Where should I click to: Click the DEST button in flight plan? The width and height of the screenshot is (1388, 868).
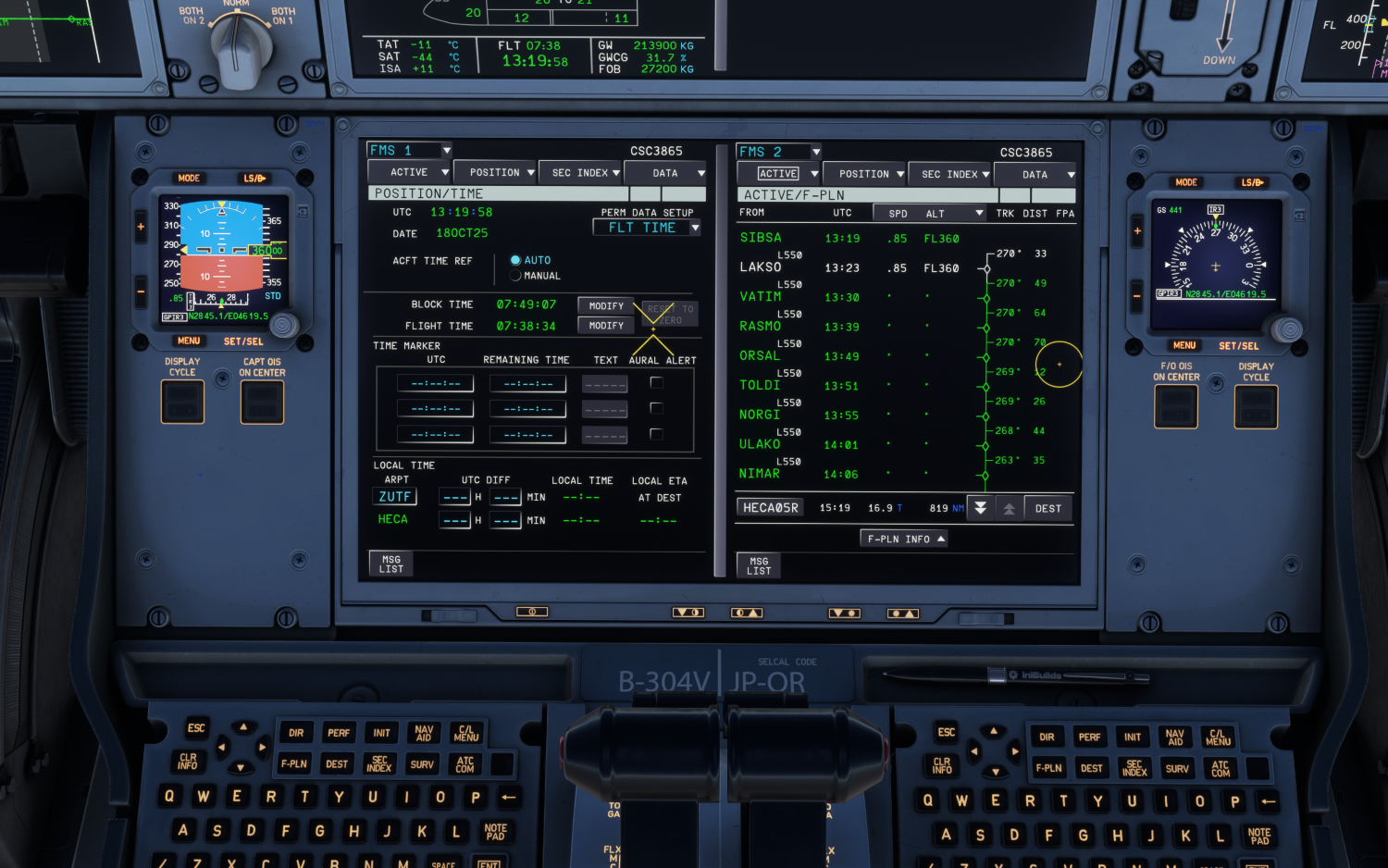pyautogui.click(x=1047, y=508)
